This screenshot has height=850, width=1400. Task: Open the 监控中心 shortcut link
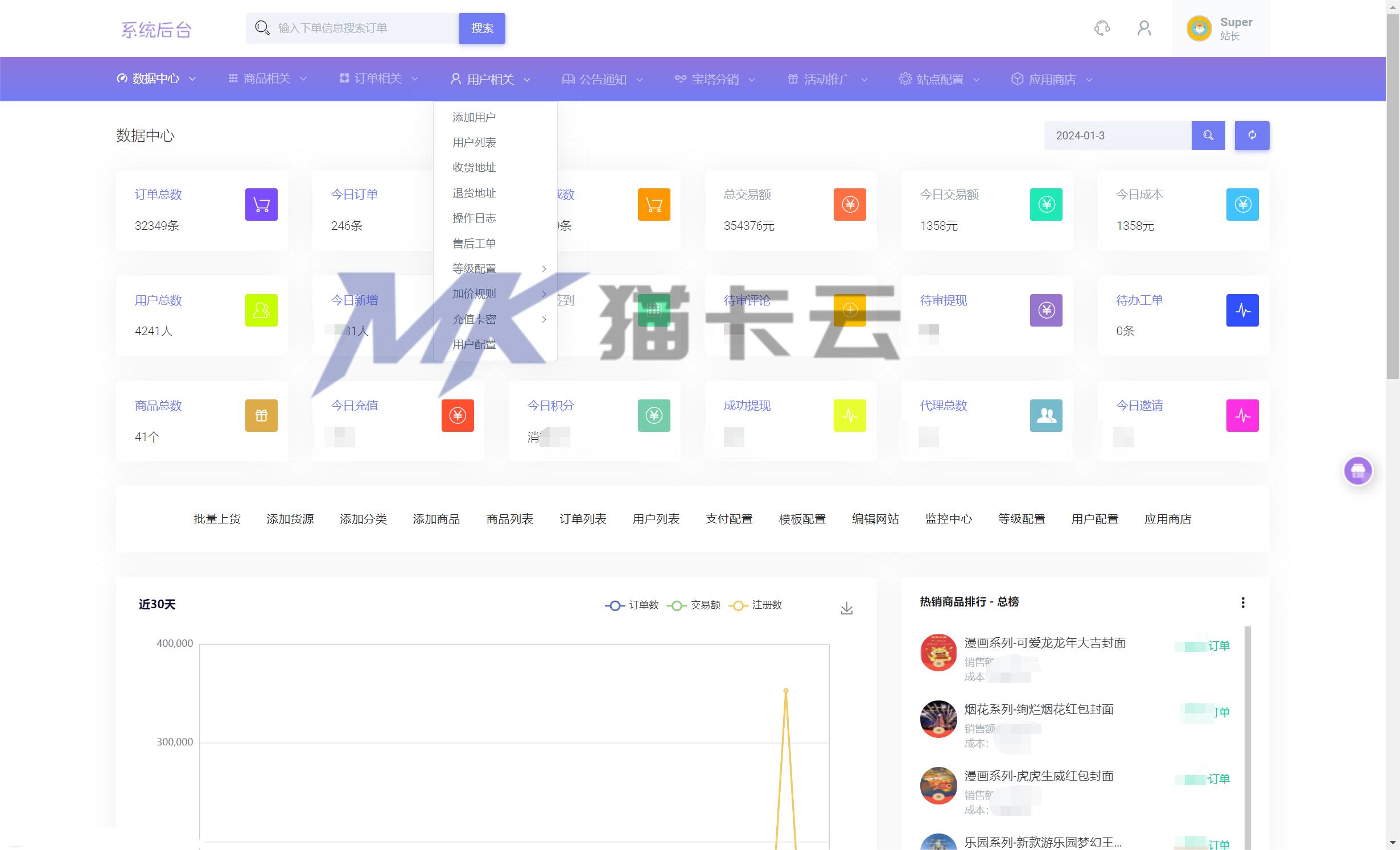click(x=949, y=519)
